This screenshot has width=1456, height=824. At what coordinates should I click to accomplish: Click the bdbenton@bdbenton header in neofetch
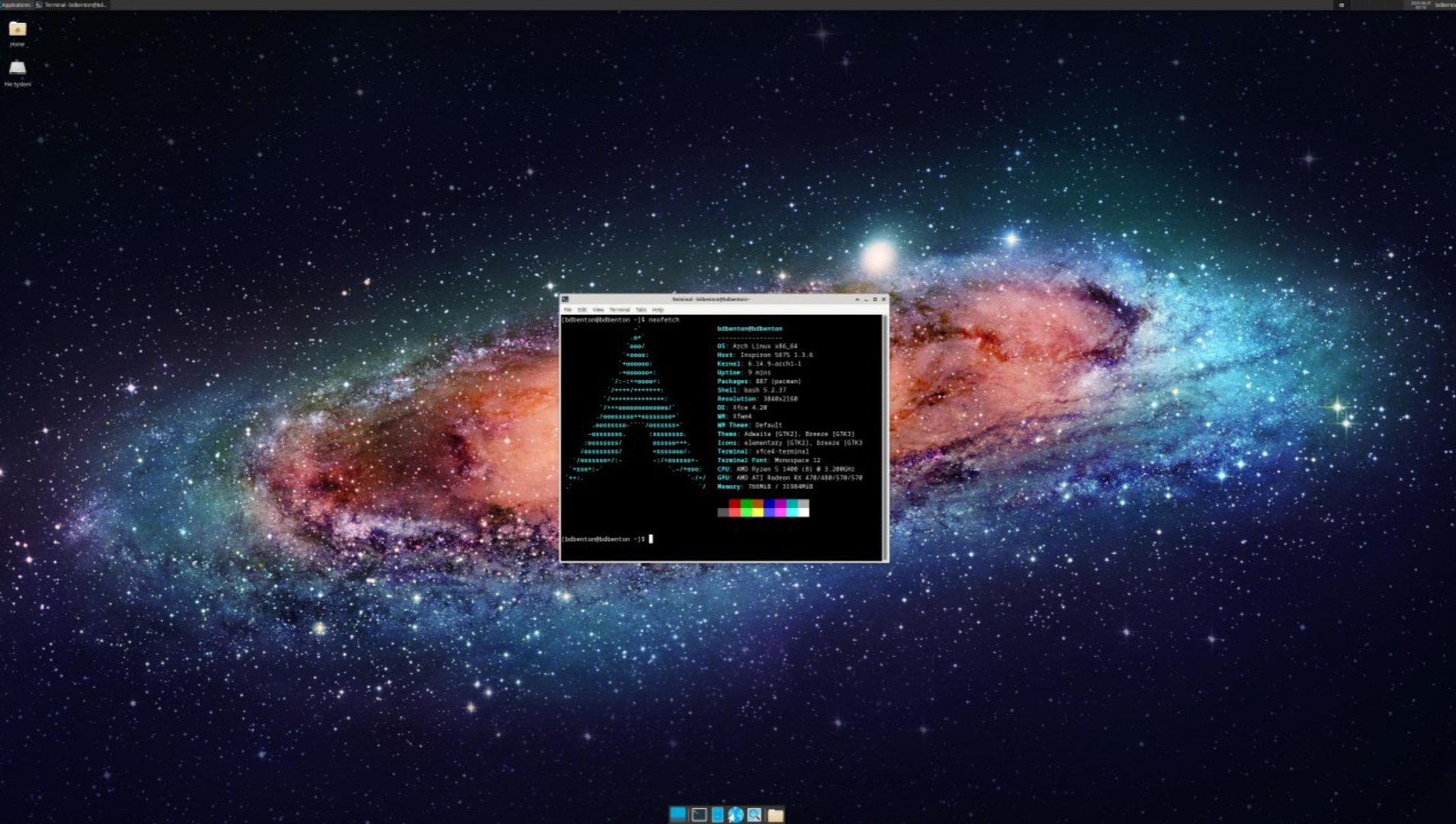[x=749, y=329]
